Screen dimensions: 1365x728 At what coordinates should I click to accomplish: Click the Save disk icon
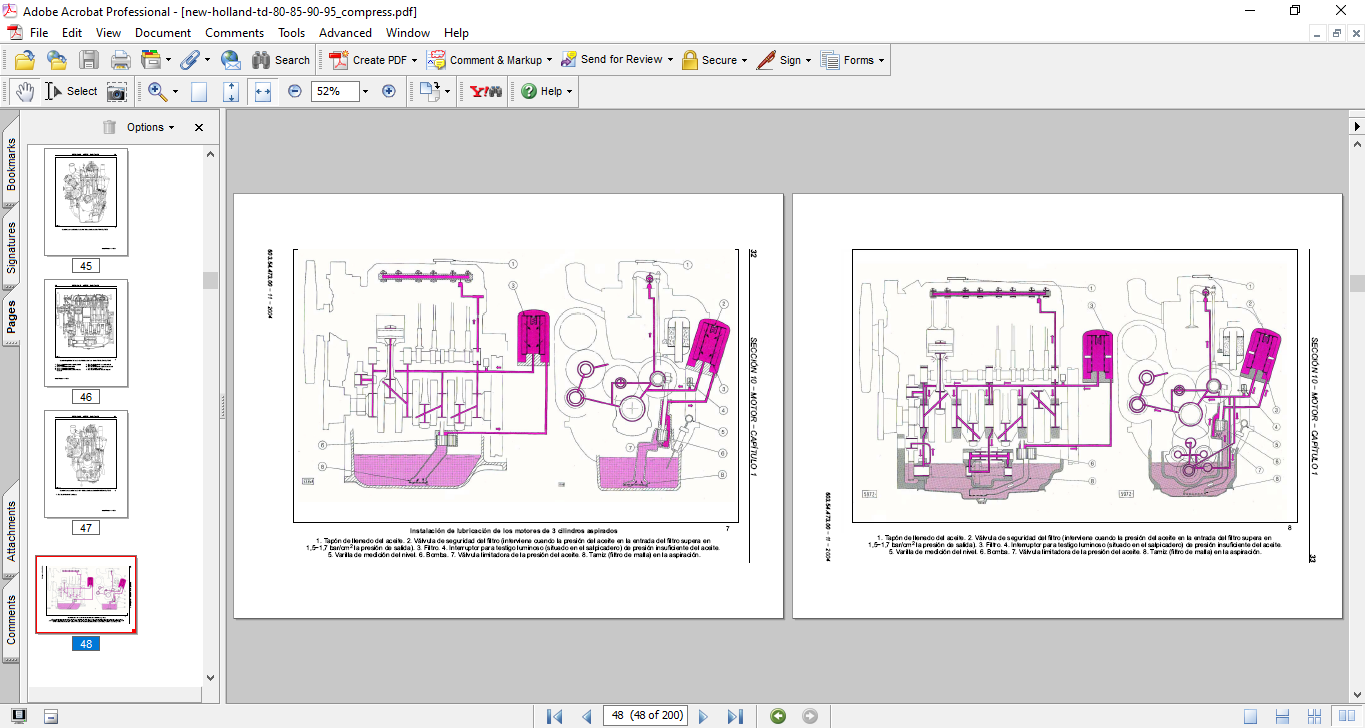[x=89, y=60]
